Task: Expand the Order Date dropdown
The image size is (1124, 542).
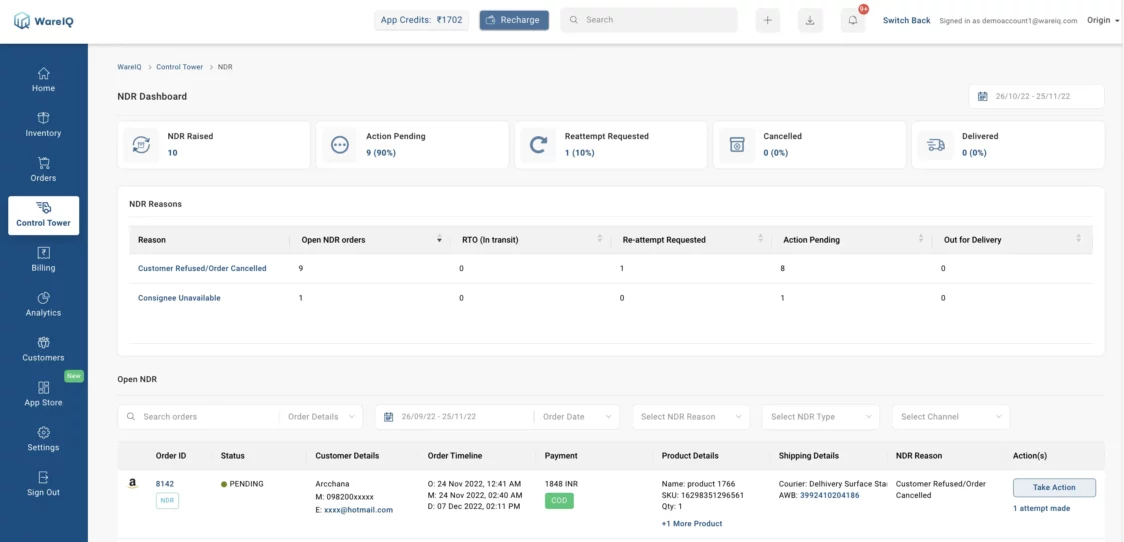Action: point(577,417)
